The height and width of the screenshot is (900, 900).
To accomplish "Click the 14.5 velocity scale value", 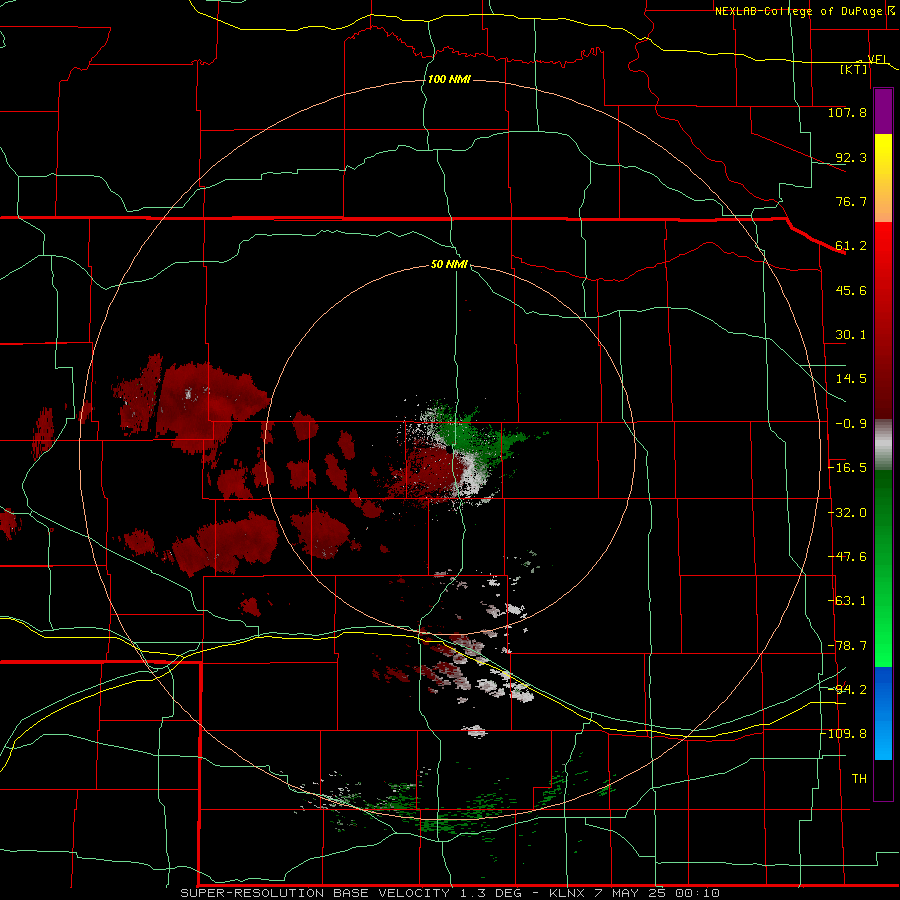I will pos(851,379).
